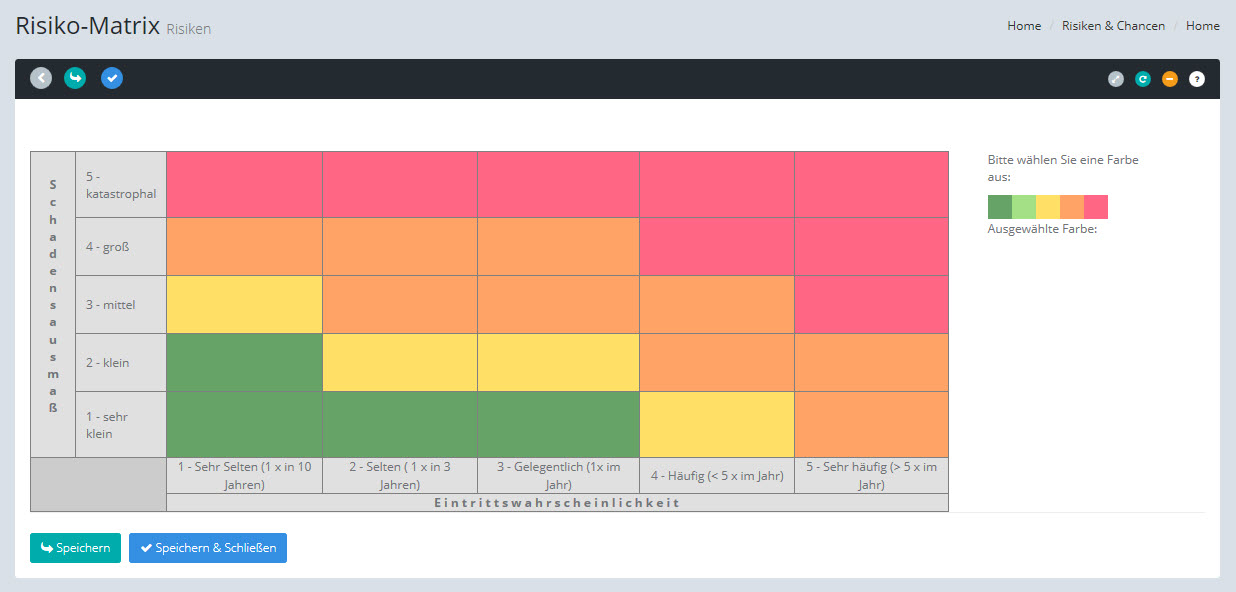Go to first Home breadcrumb link
1236x592 pixels.
coord(1024,26)
